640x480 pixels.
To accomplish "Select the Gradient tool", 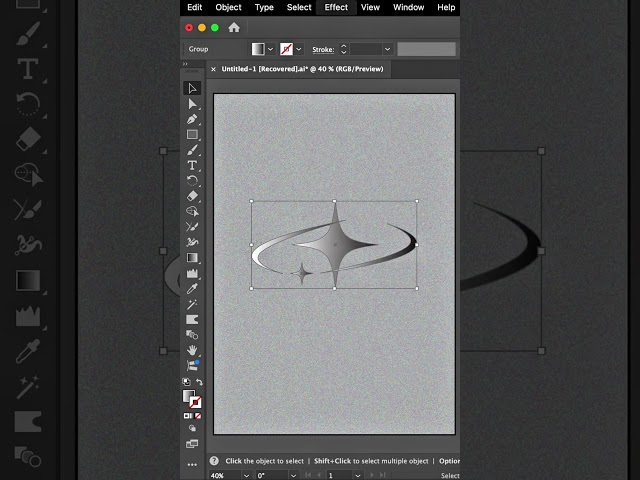I will (x=192, y=258).
